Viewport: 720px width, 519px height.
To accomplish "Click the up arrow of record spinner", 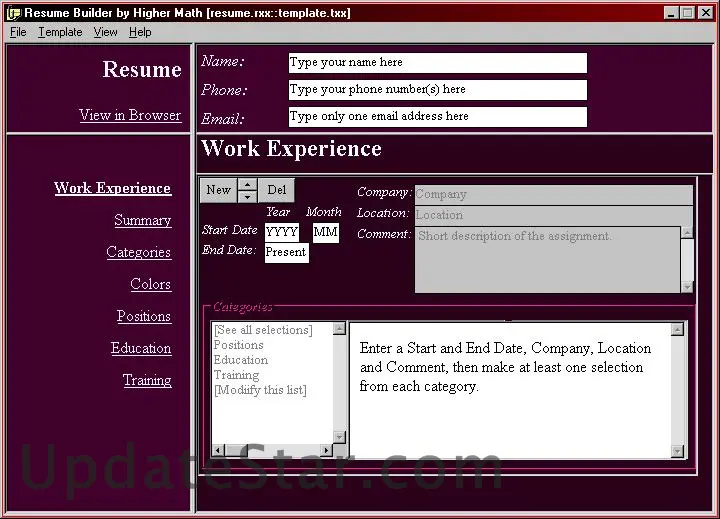I will (x=248, y=184).
